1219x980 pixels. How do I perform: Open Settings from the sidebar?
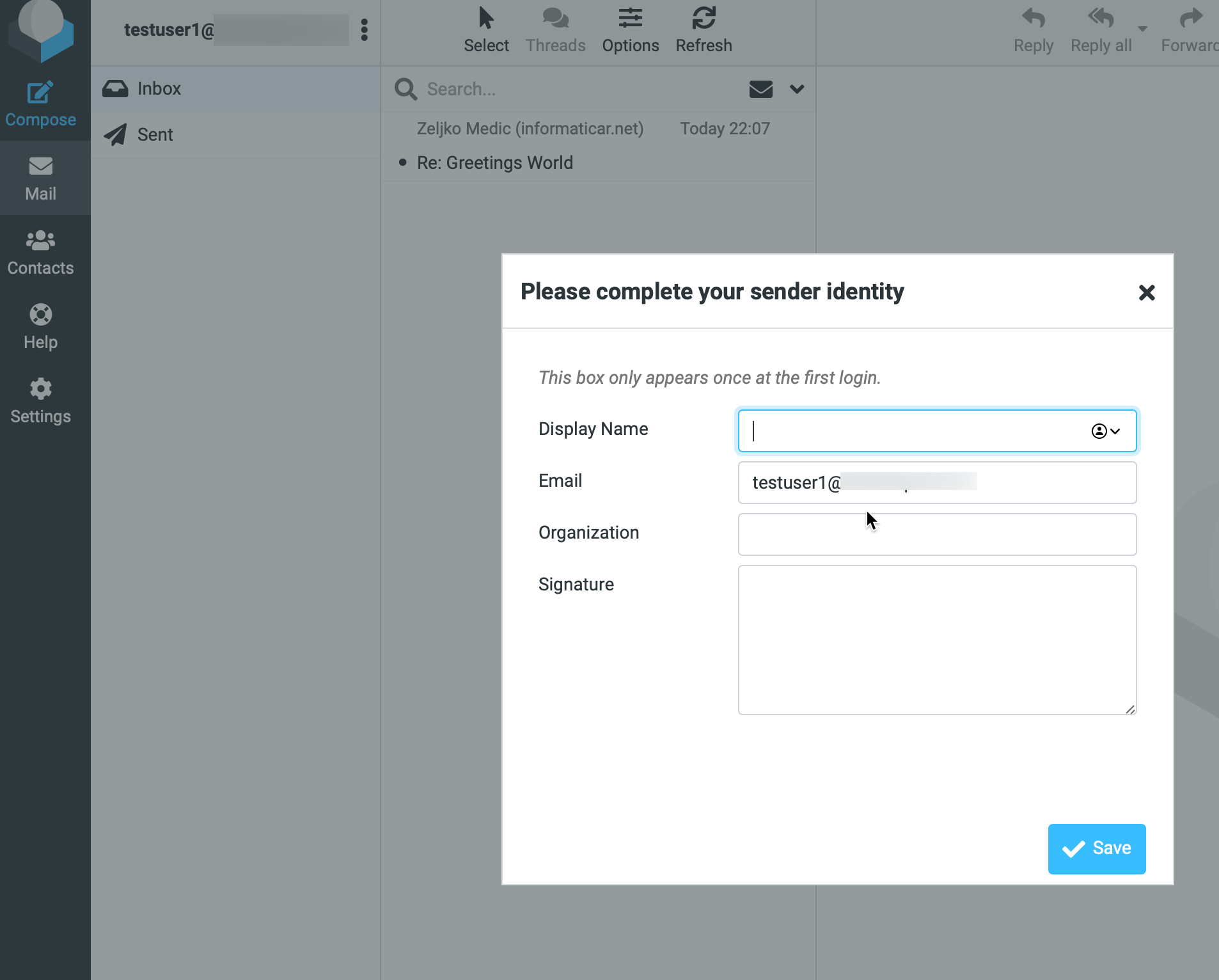click(x=40, y=401)
